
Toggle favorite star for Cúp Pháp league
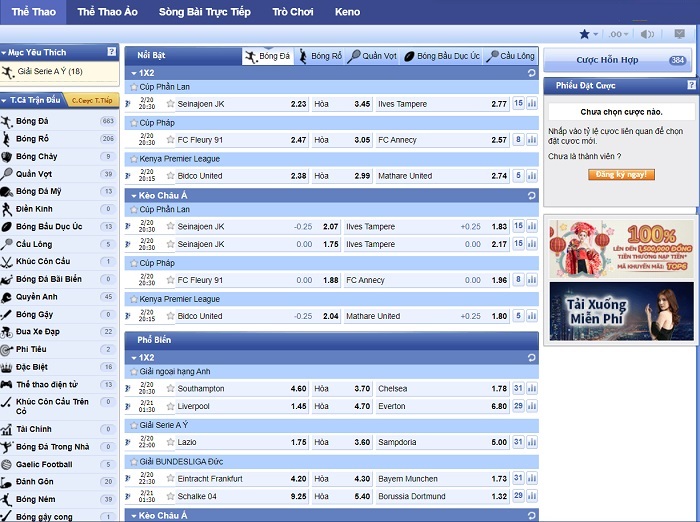coord(132,123)
